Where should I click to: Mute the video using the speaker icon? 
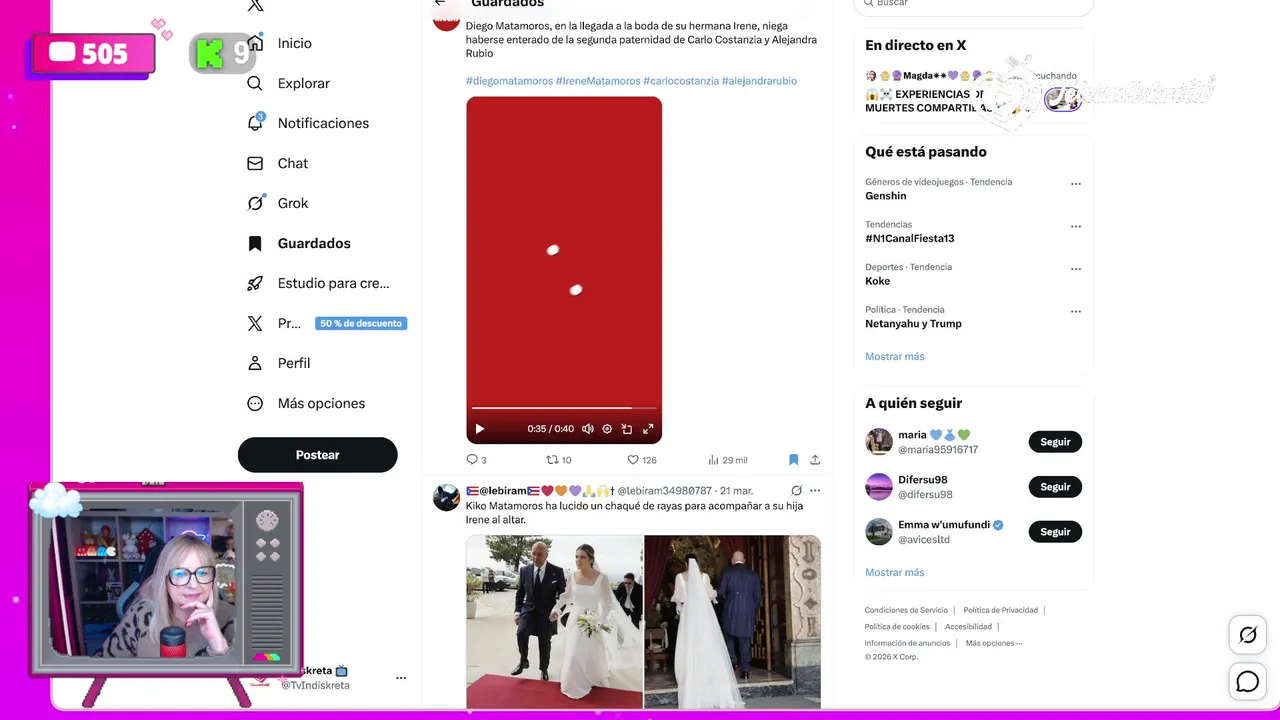pyautogui.click(x=588, y=429)
